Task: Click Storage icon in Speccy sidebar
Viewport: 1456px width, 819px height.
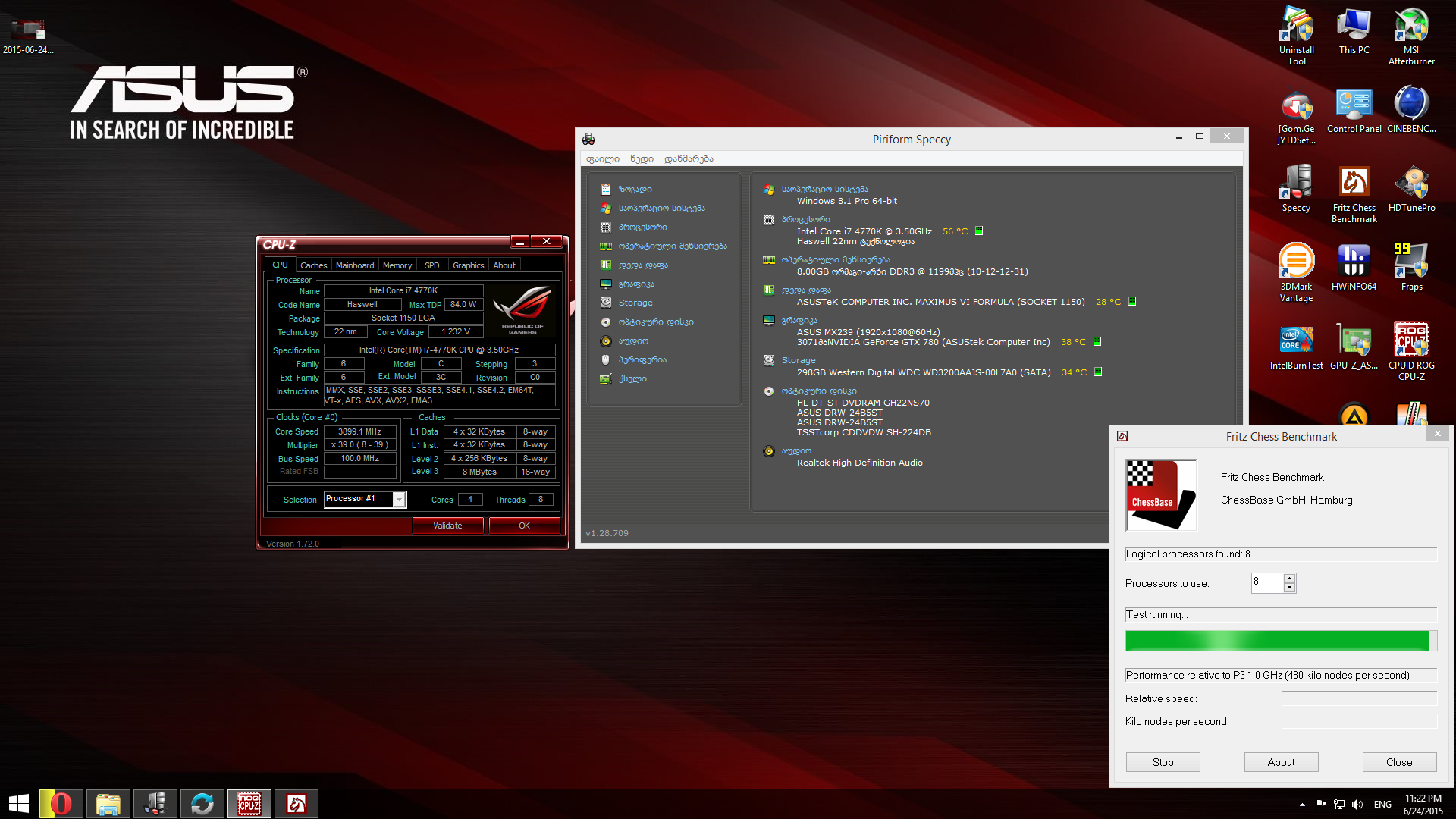Action: pyautogui.click(x=606, y=303)
